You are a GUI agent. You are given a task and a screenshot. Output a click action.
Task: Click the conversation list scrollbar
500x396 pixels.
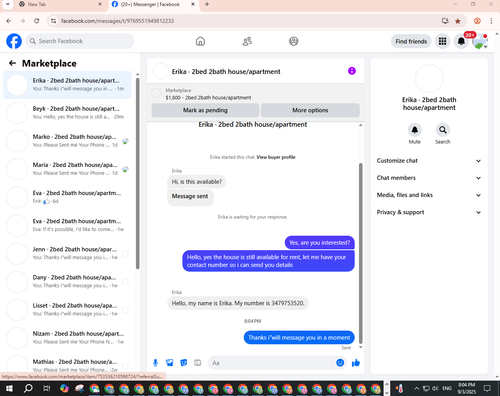tap(138, 173)
